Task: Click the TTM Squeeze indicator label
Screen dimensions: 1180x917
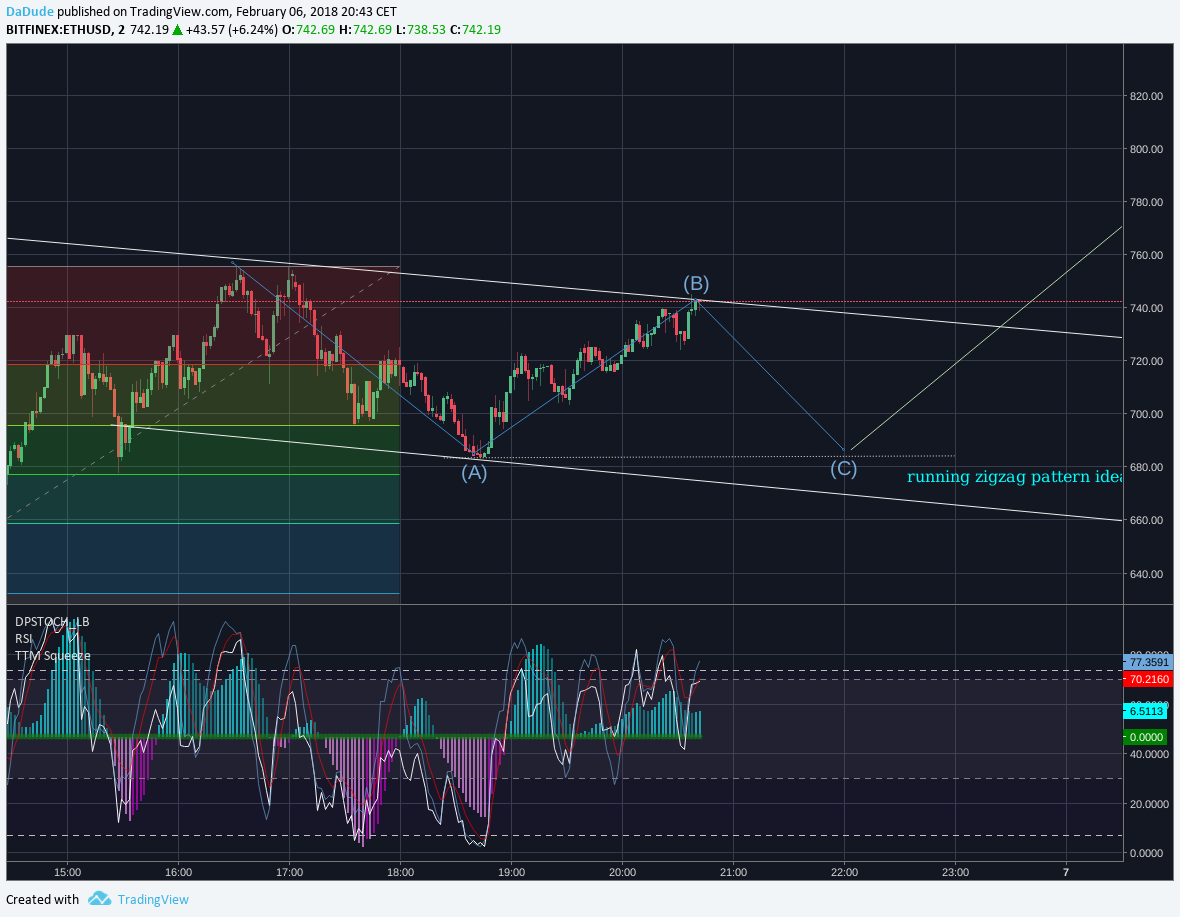Action: click(53, 656)
